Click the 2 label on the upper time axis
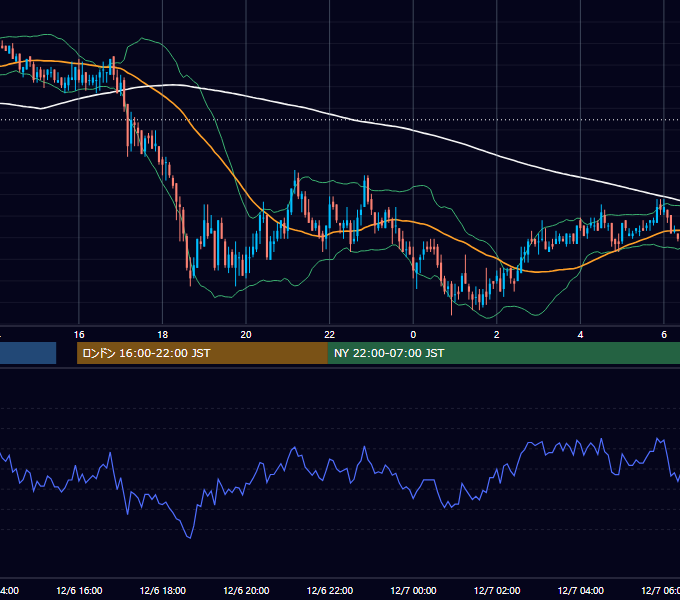The height and width of the screenshot is (600, 680). 497,335
